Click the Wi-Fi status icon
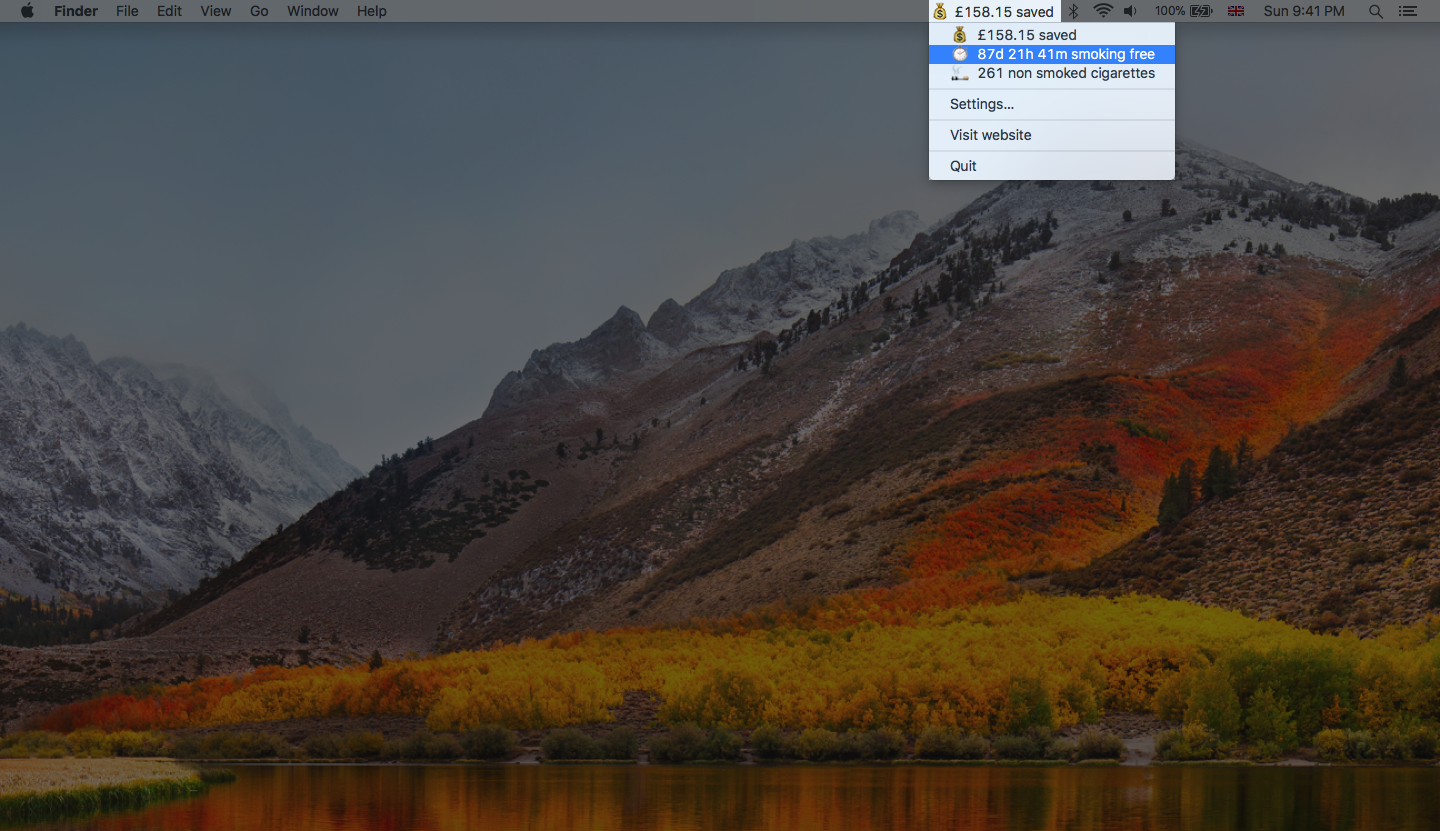 (1103, 11)
